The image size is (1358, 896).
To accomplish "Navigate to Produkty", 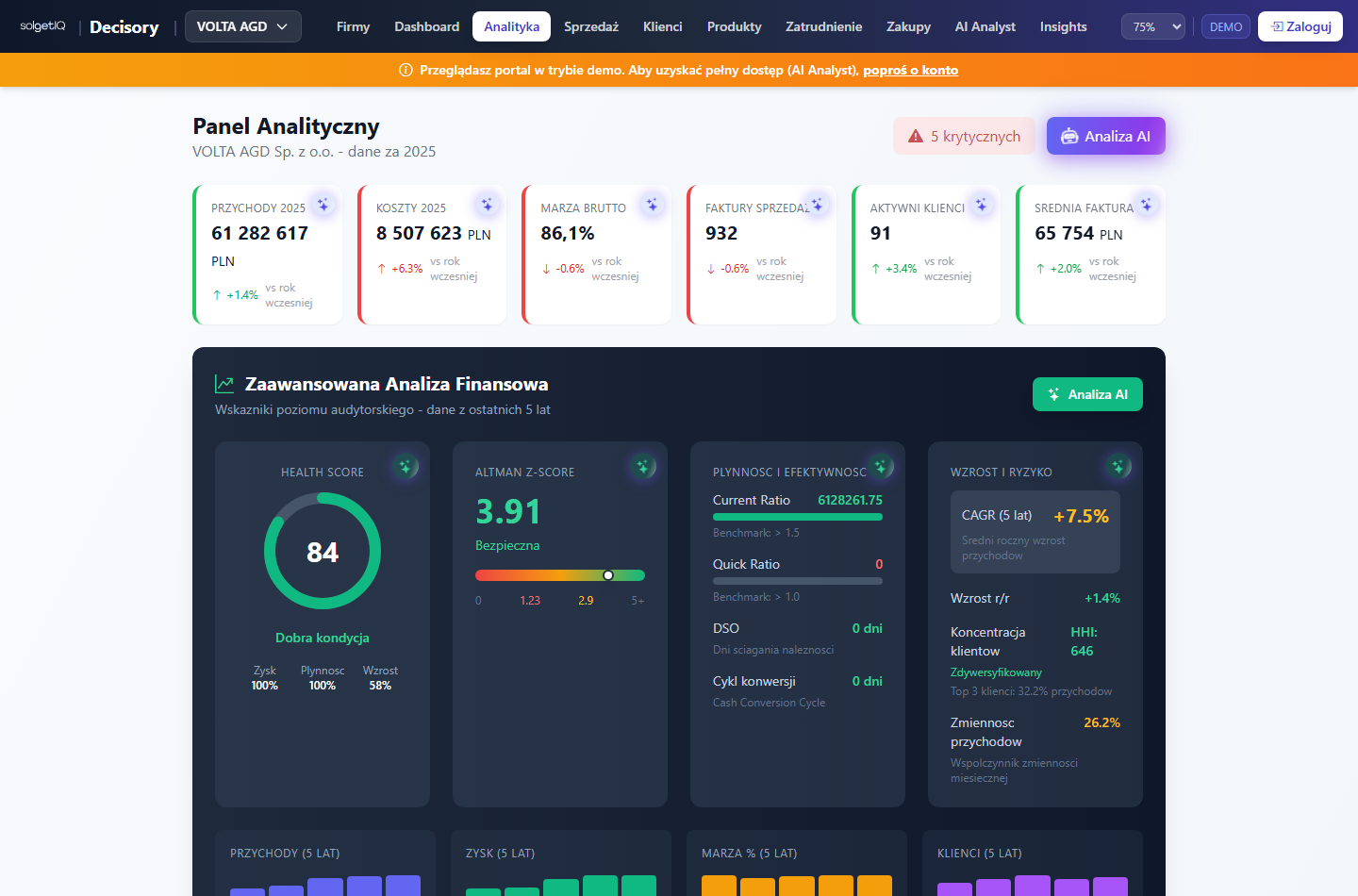I will point(734,26).
